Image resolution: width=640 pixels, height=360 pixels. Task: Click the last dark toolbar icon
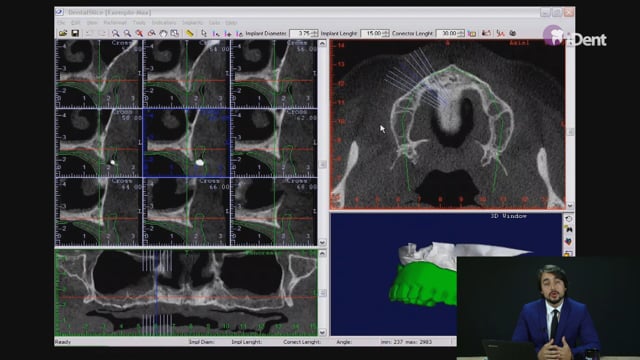513,33
